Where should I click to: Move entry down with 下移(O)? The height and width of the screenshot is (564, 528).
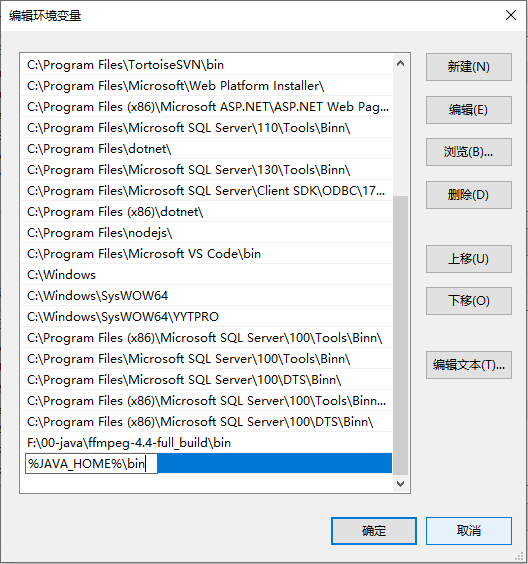click(469, 301)
